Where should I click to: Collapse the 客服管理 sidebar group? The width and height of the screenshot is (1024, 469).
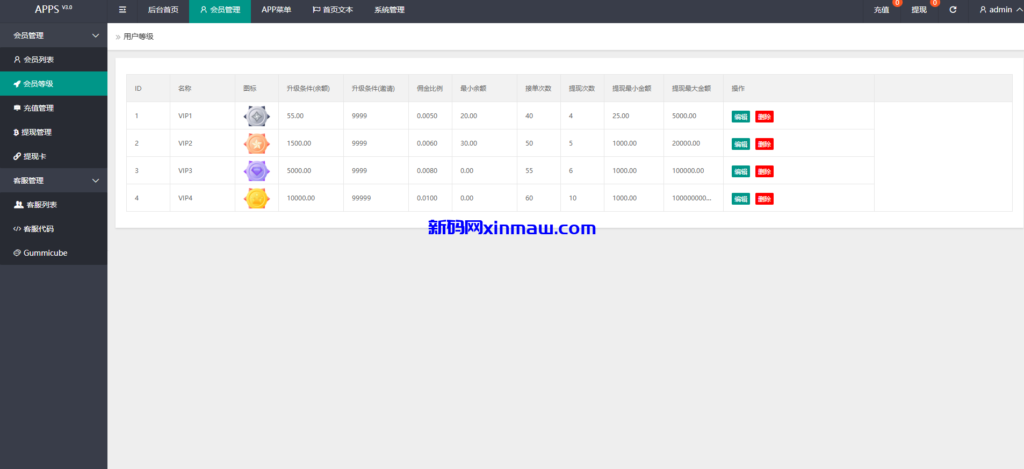54,180
